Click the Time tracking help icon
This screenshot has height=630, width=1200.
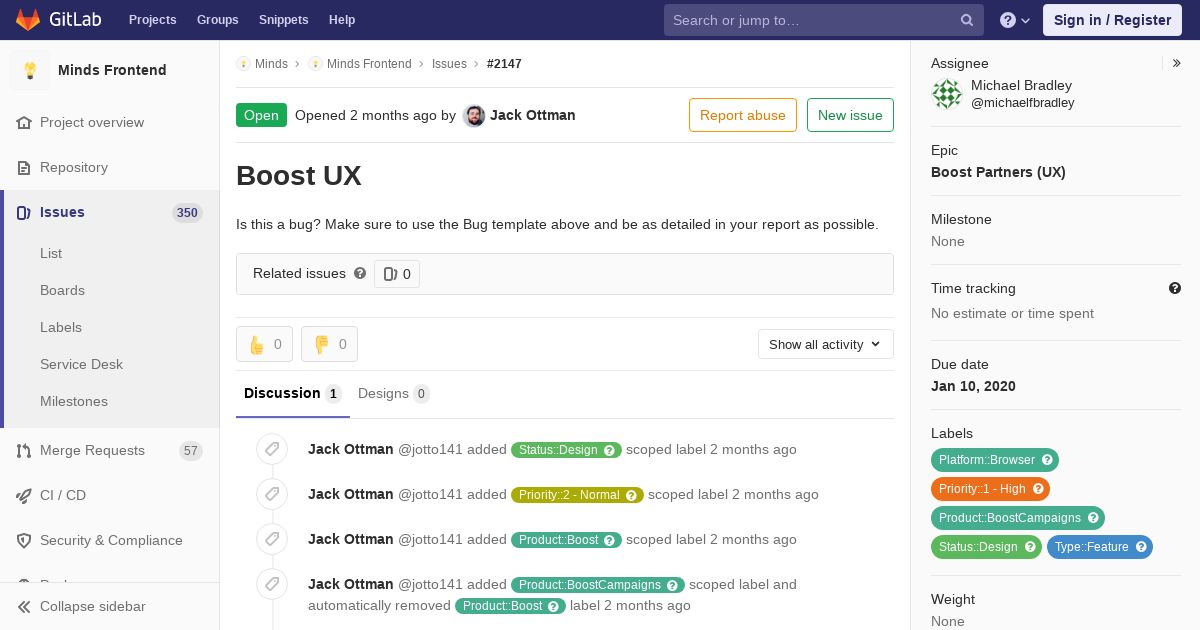pos(1175,288)
